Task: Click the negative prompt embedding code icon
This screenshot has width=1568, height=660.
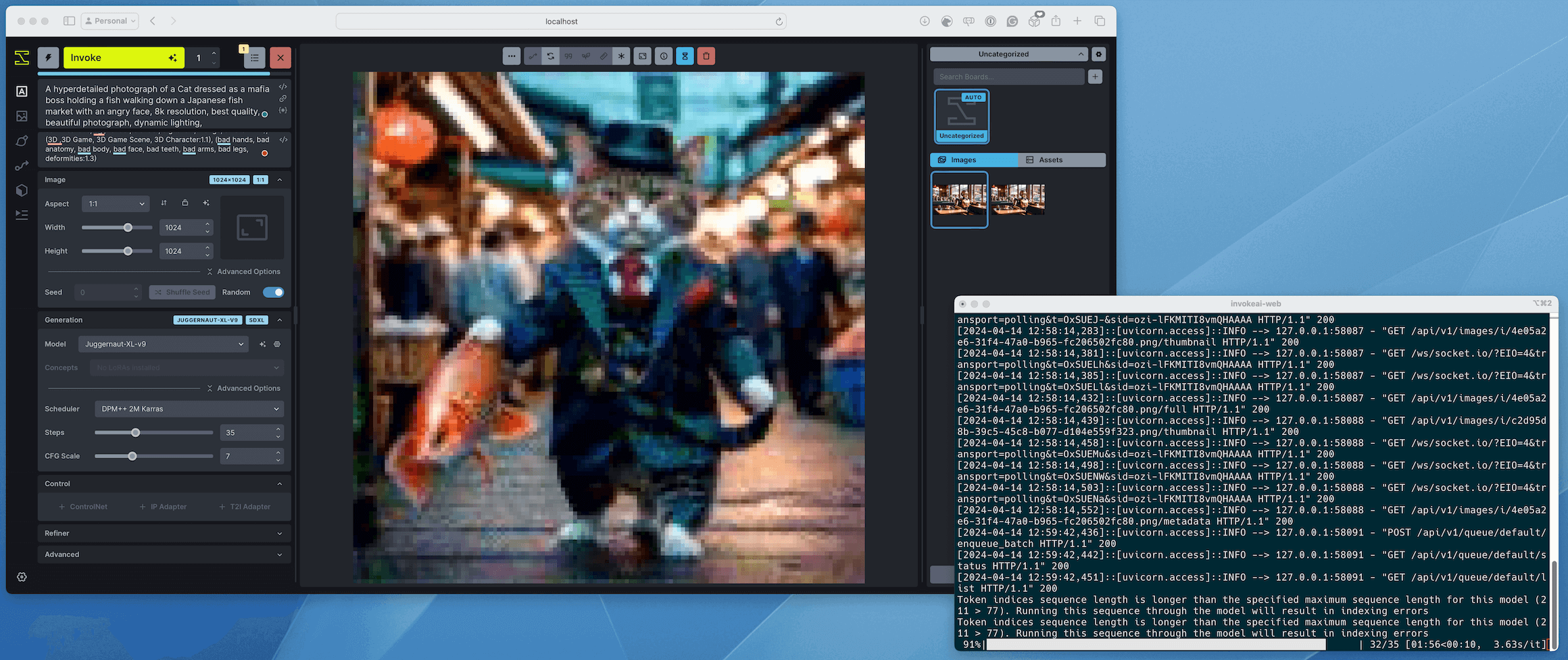Action: click(283, 140)
